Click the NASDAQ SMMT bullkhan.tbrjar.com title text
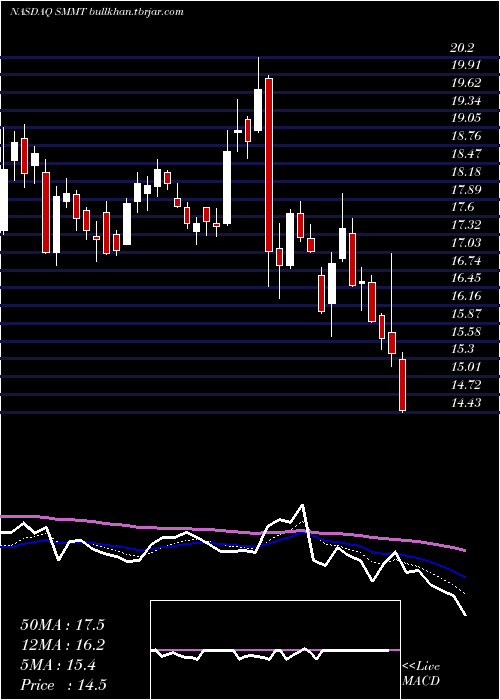This screenshot has height=700, width=500. (x=96, y=12)
